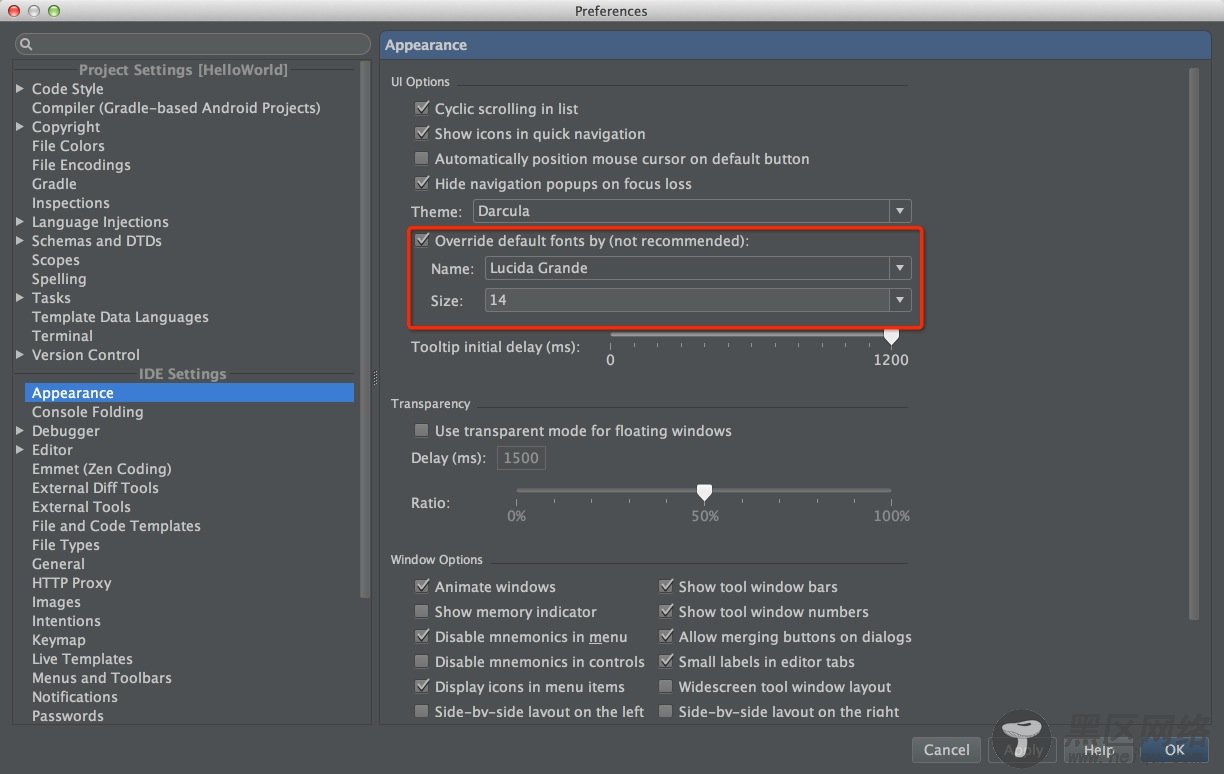The width and height of the screenshot is (1224, 774).
Task: Select External Tools item
Action: [x=81, y=507]
